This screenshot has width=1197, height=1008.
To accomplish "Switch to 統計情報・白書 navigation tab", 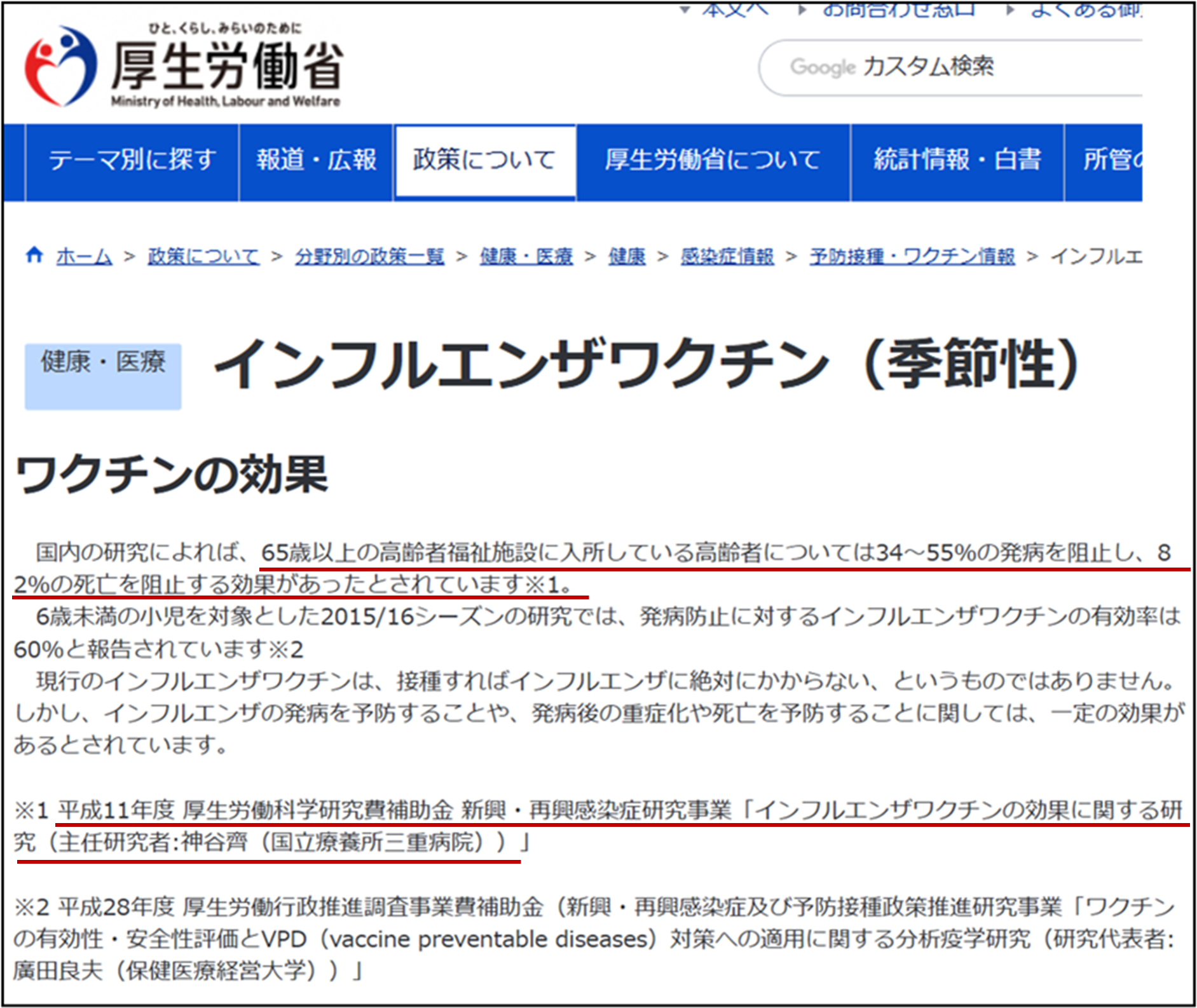I will tap(957, 160).
